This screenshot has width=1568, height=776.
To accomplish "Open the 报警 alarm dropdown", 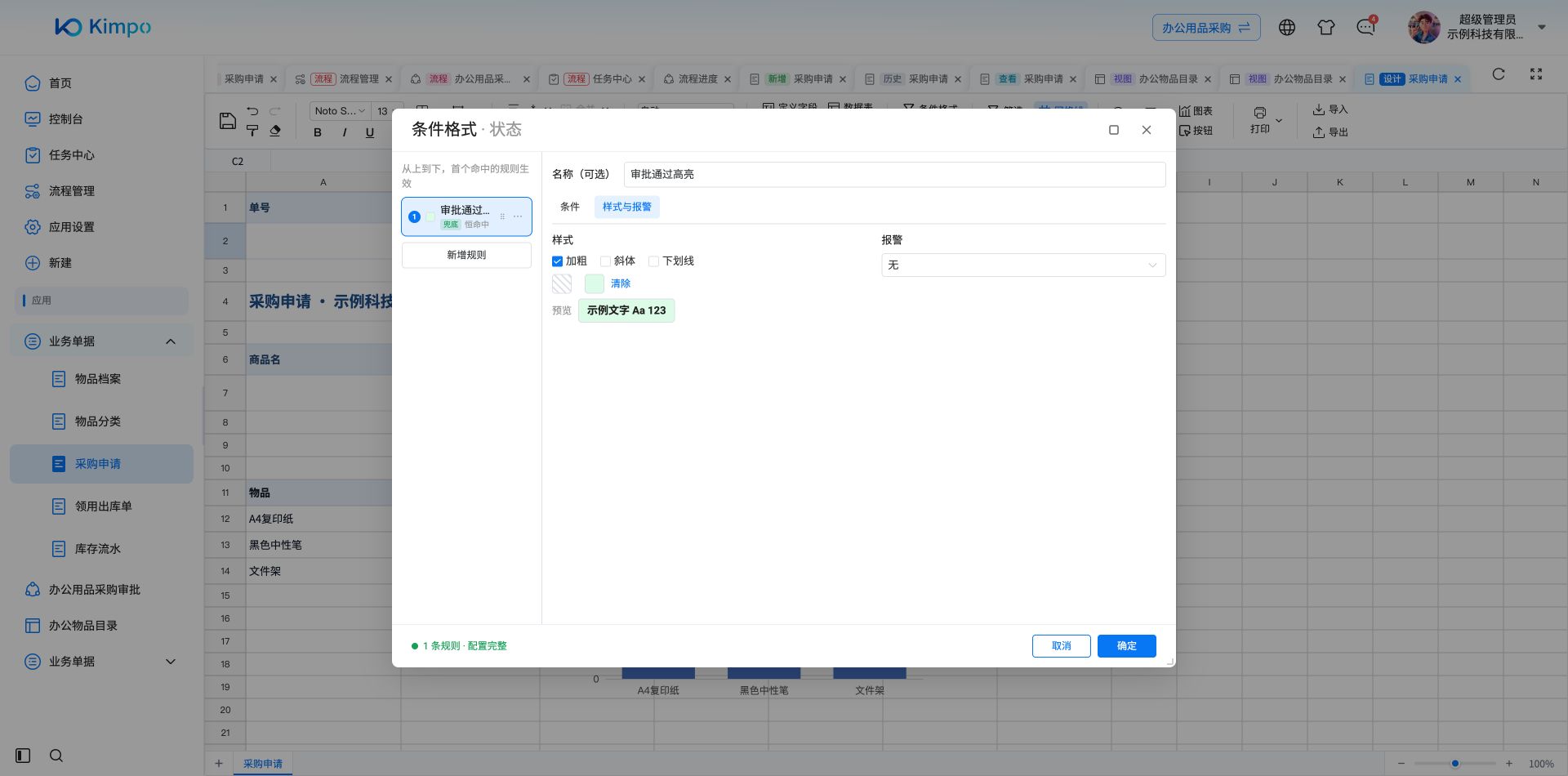I will click(1023, 265).
